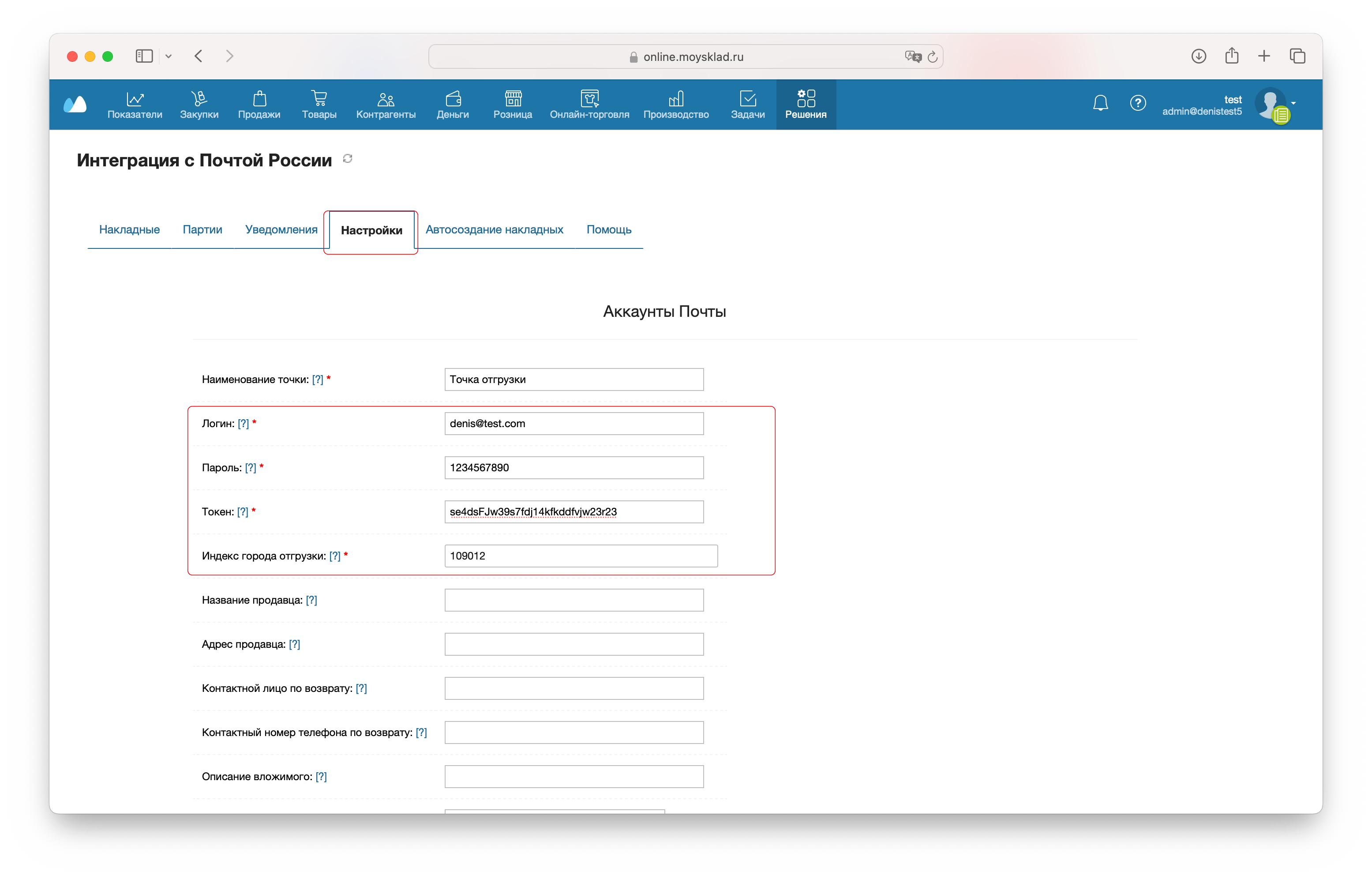Toggle the Safari sidebar button
1372x879 pixels.
coord(144,56)
